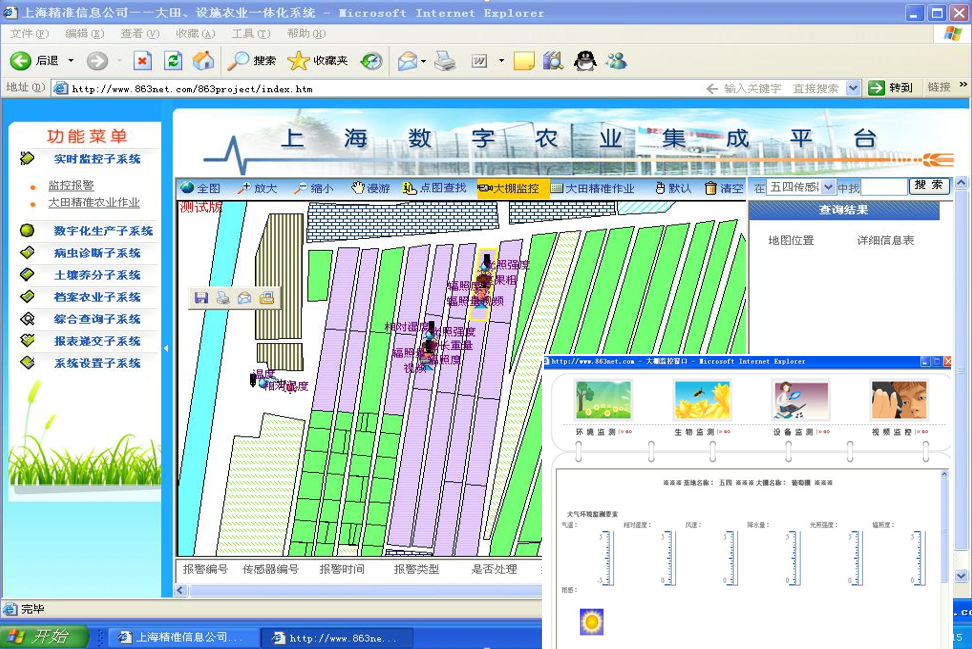Expand the 五四传感 dropdown list
This screenshot has width=972, height=649.
tap(828, 187)
